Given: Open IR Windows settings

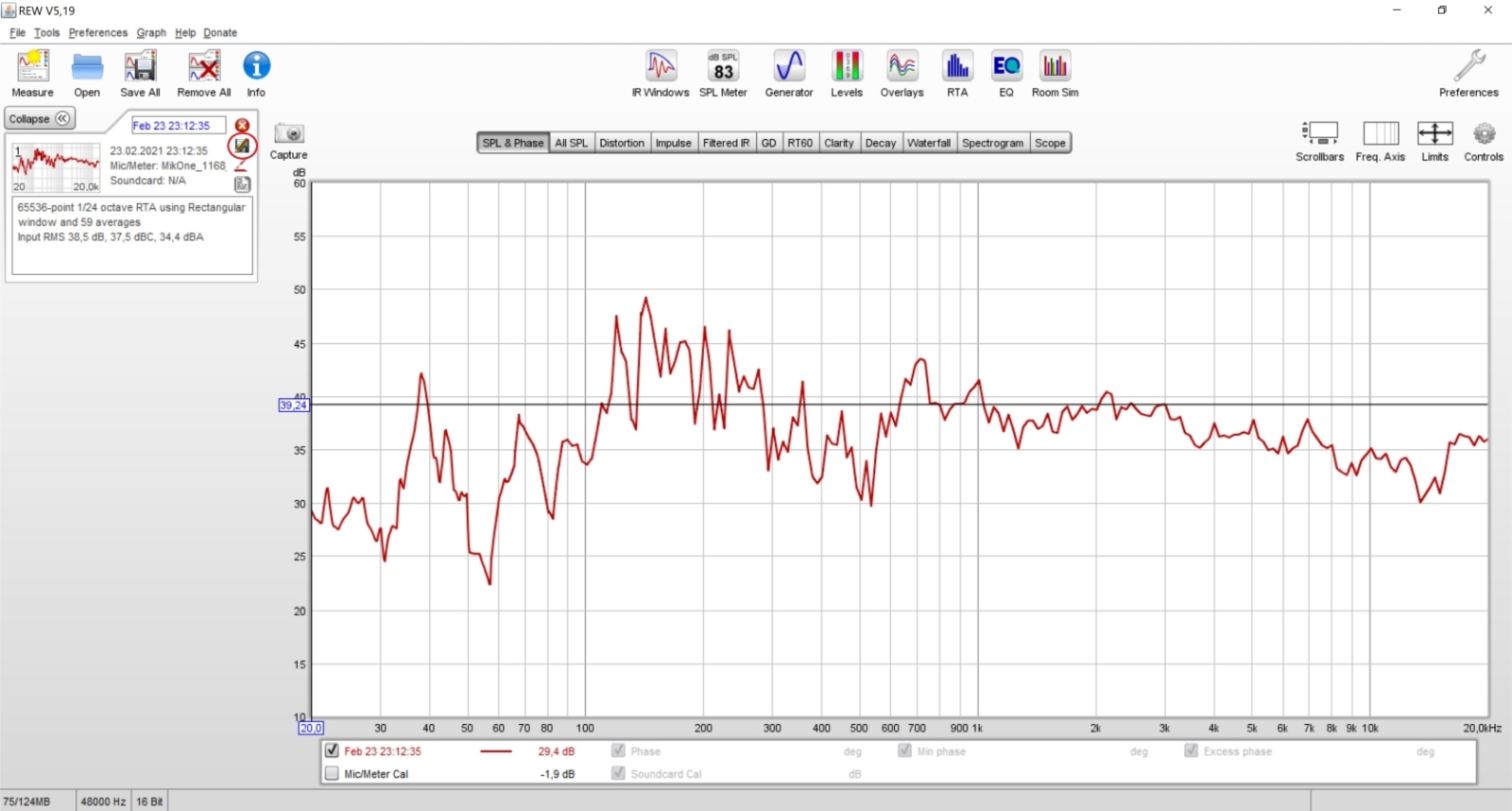Looking at the screenshot, I should [661, 74].
